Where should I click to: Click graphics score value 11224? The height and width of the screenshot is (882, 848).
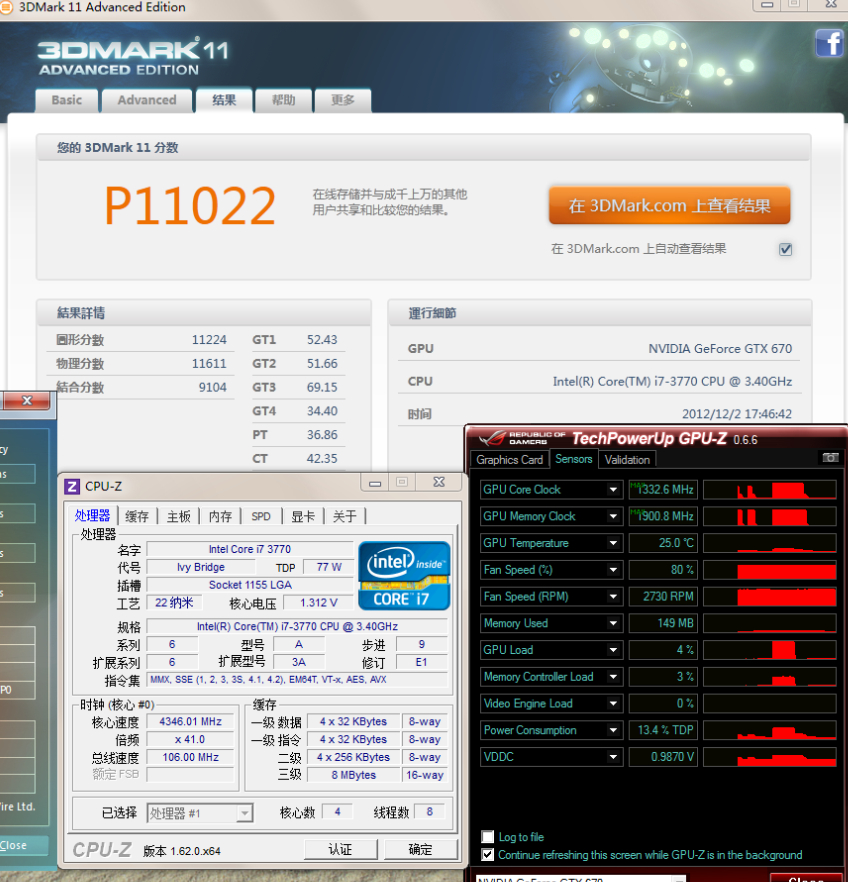pyautogui.click(x=209, y=340)
